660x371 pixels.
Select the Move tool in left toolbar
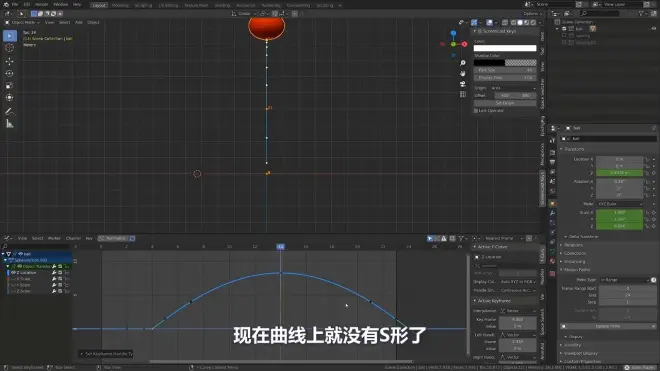[9, 61]
